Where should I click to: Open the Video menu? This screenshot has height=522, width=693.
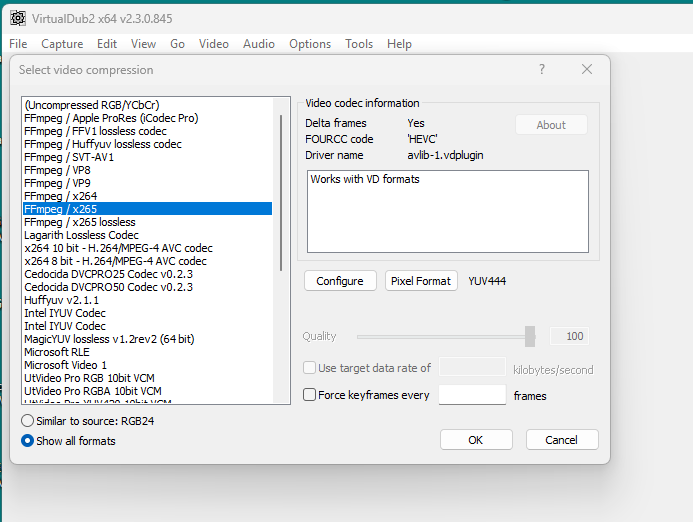[213, 44]
